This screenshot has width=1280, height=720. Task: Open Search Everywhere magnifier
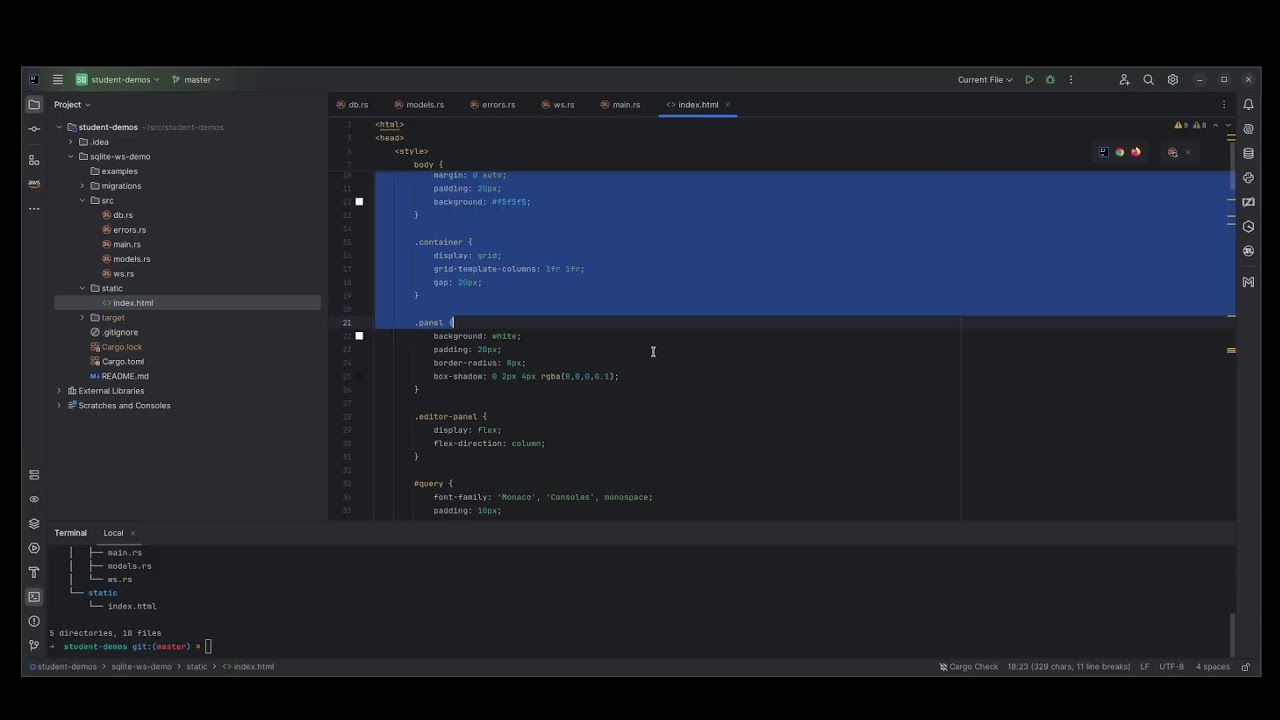pyautogui.click(x=1148, y=80)
